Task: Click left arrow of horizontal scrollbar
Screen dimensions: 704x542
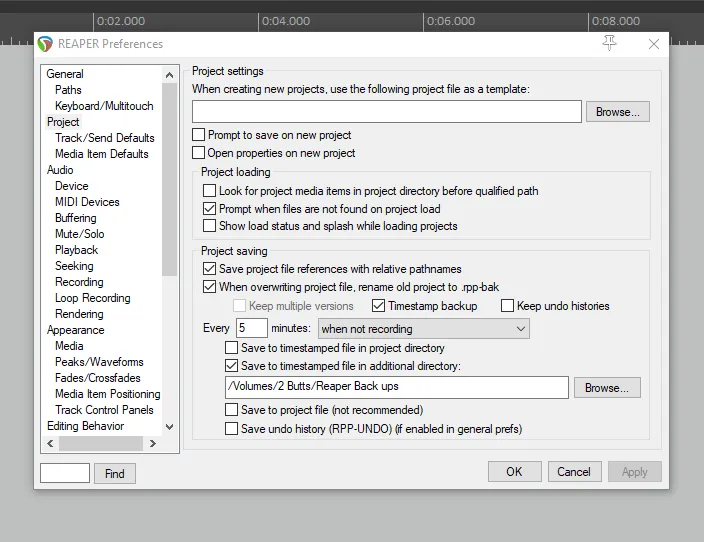Action: (50, 444)
